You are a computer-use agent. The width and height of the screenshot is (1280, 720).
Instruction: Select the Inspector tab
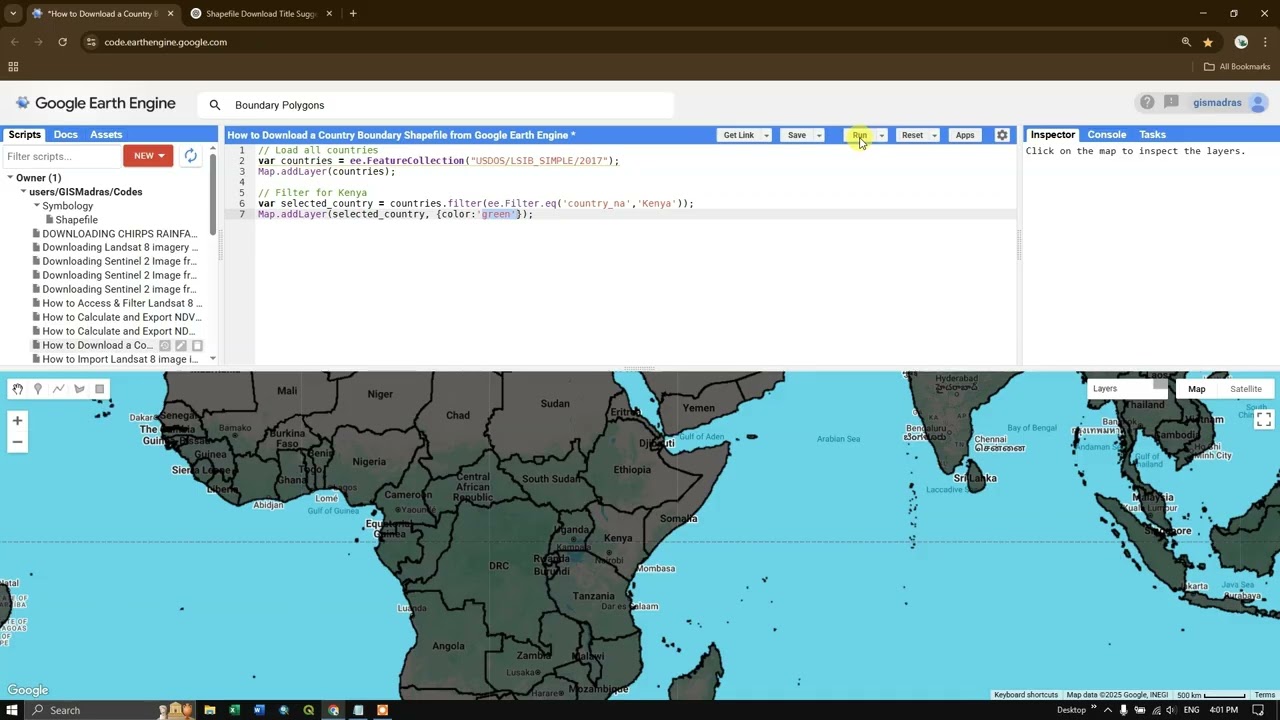pos(1053,134)
